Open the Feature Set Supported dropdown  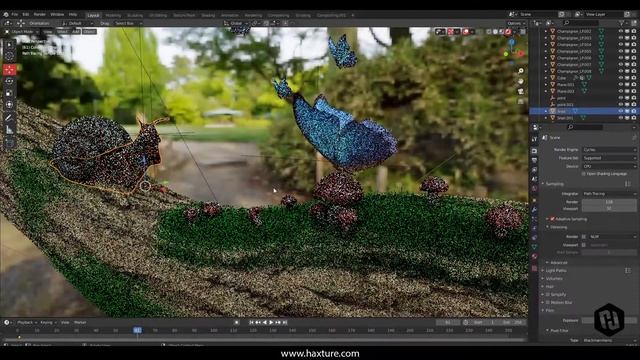point(609,158)
